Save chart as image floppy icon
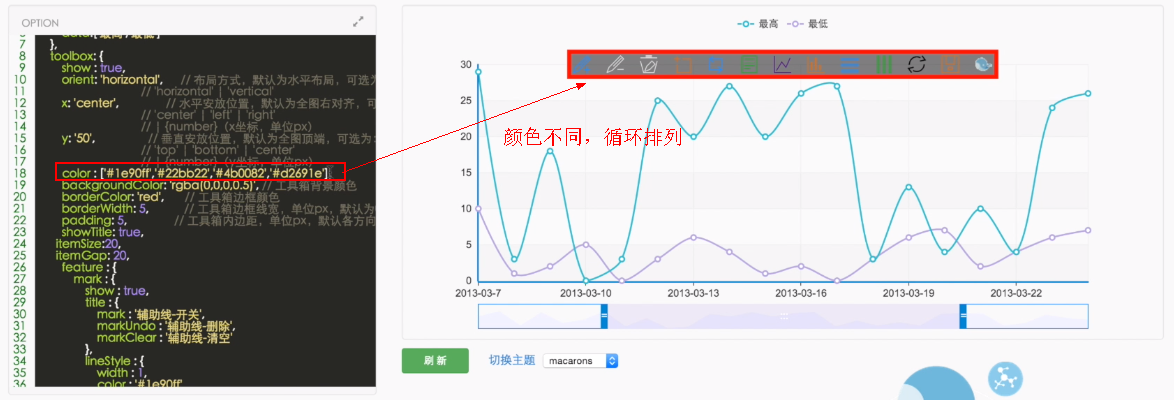This screenshot has width=1174, height=400. coord(950,64)
